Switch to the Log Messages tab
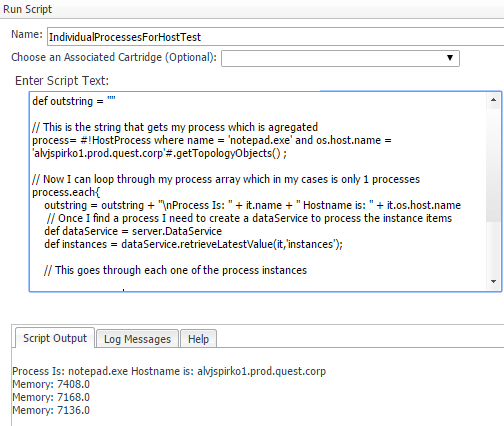The image size is (504, 426). 137,339
